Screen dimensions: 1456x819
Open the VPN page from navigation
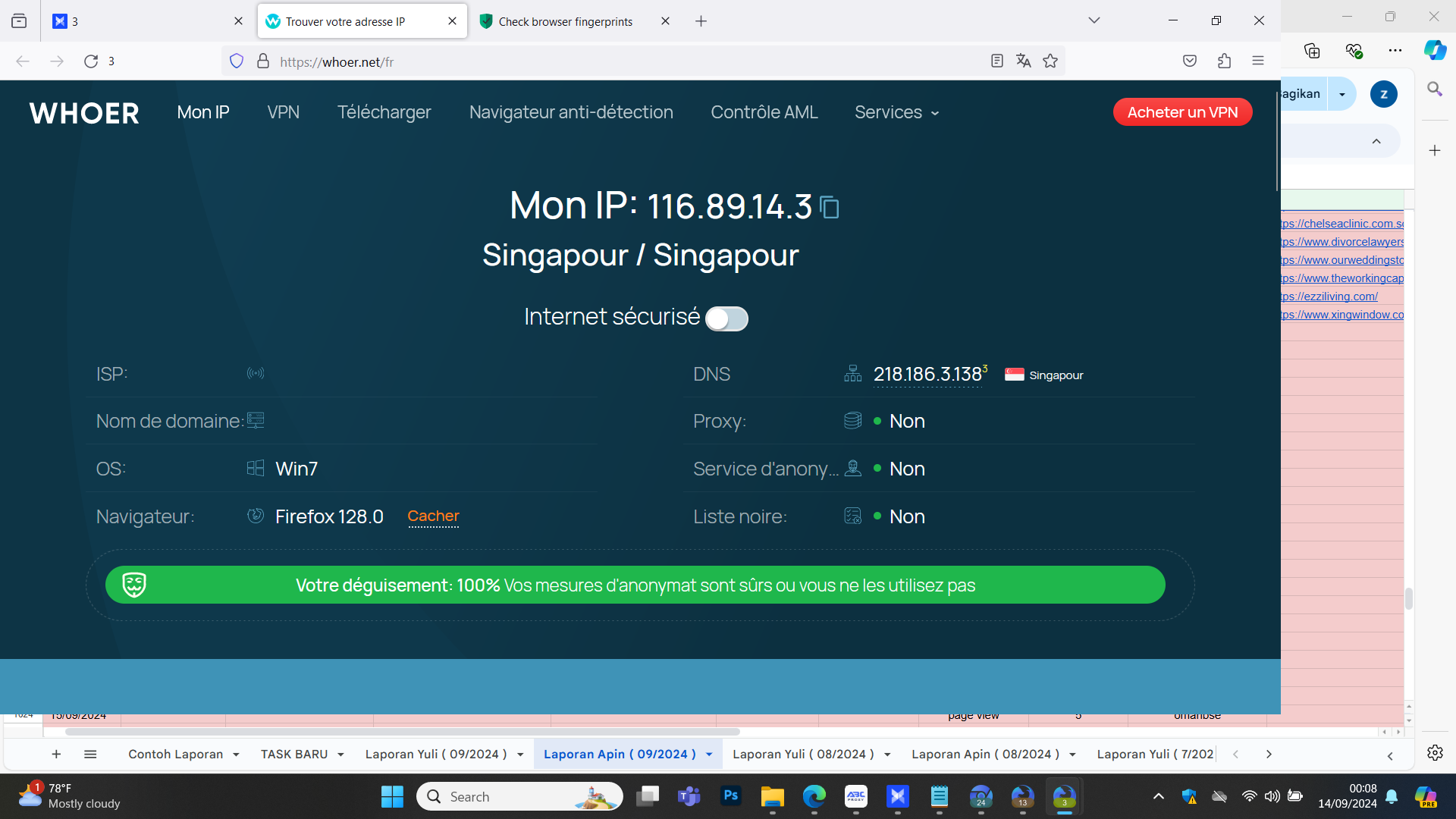point(284,112)
